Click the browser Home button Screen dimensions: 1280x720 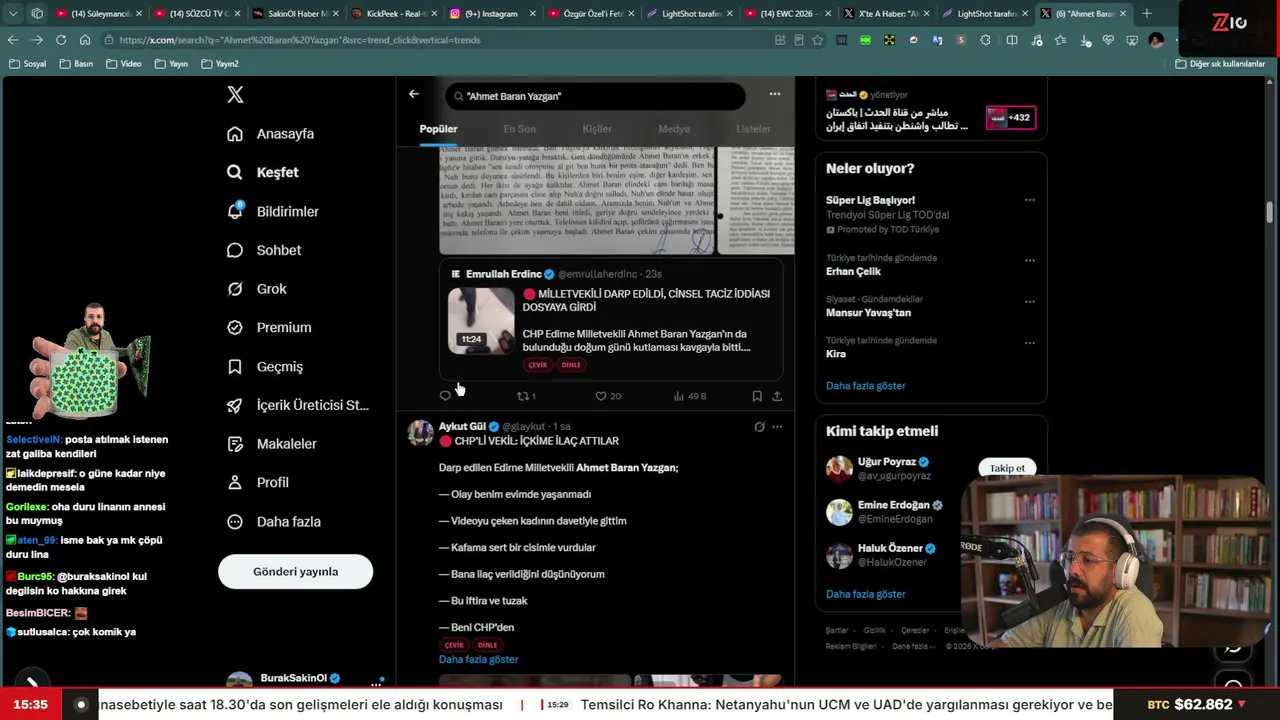(85, 40)
